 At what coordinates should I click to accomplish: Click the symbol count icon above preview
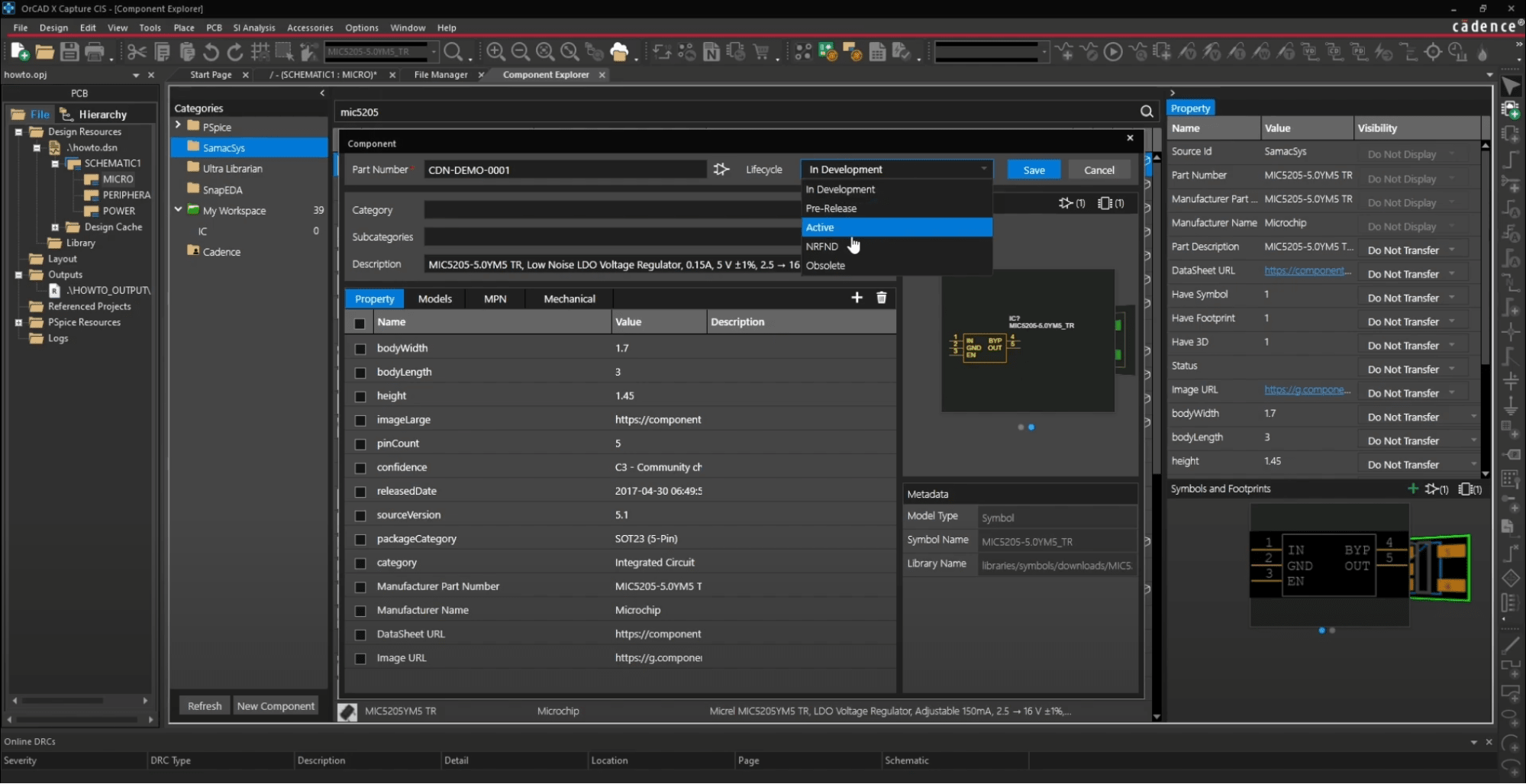(1072, 203)
